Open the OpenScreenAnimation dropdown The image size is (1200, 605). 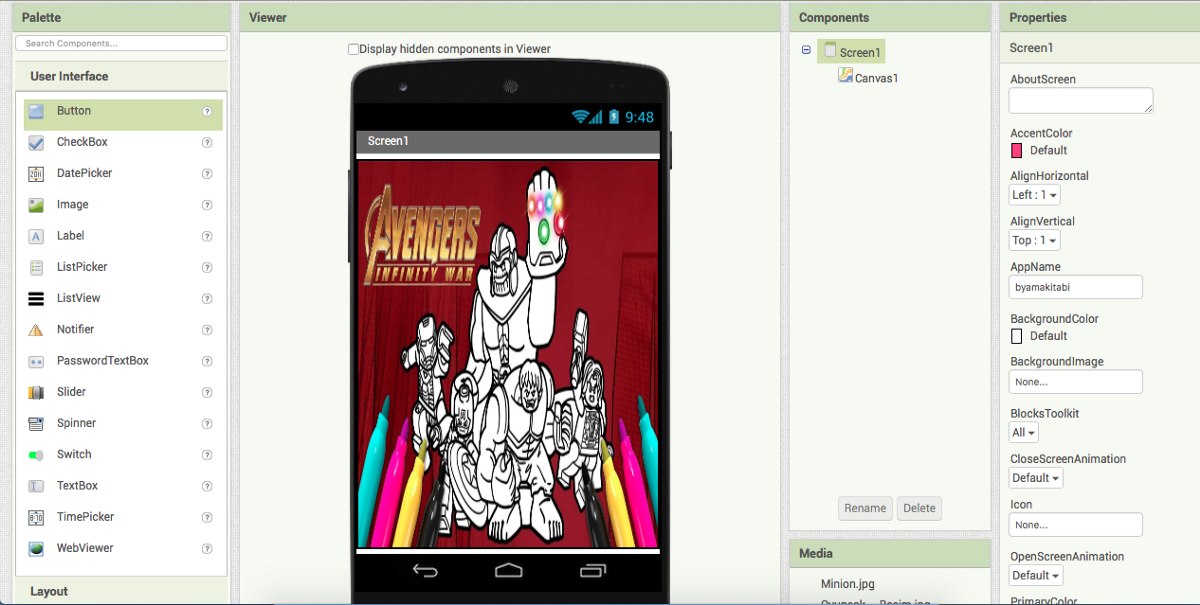(x=1036, y=576)
